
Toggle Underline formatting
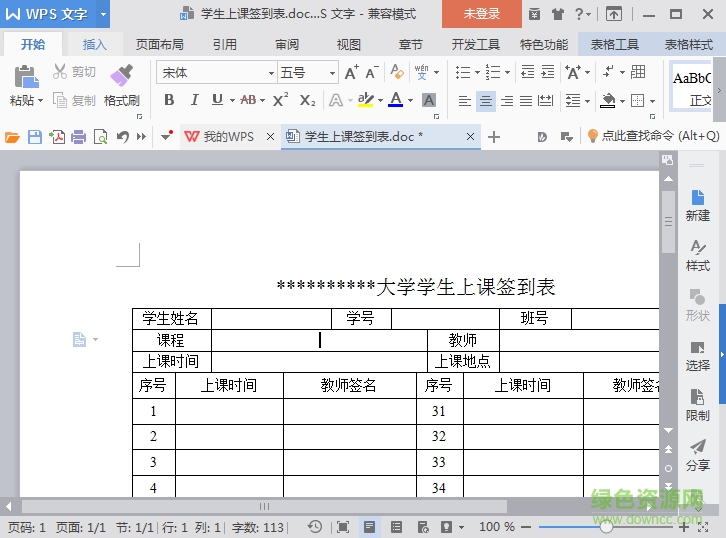click(x=217, y=100)
